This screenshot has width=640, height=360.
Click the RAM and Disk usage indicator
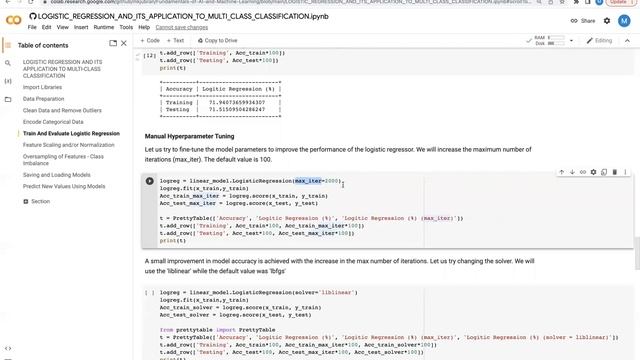(x=546, y=40)
